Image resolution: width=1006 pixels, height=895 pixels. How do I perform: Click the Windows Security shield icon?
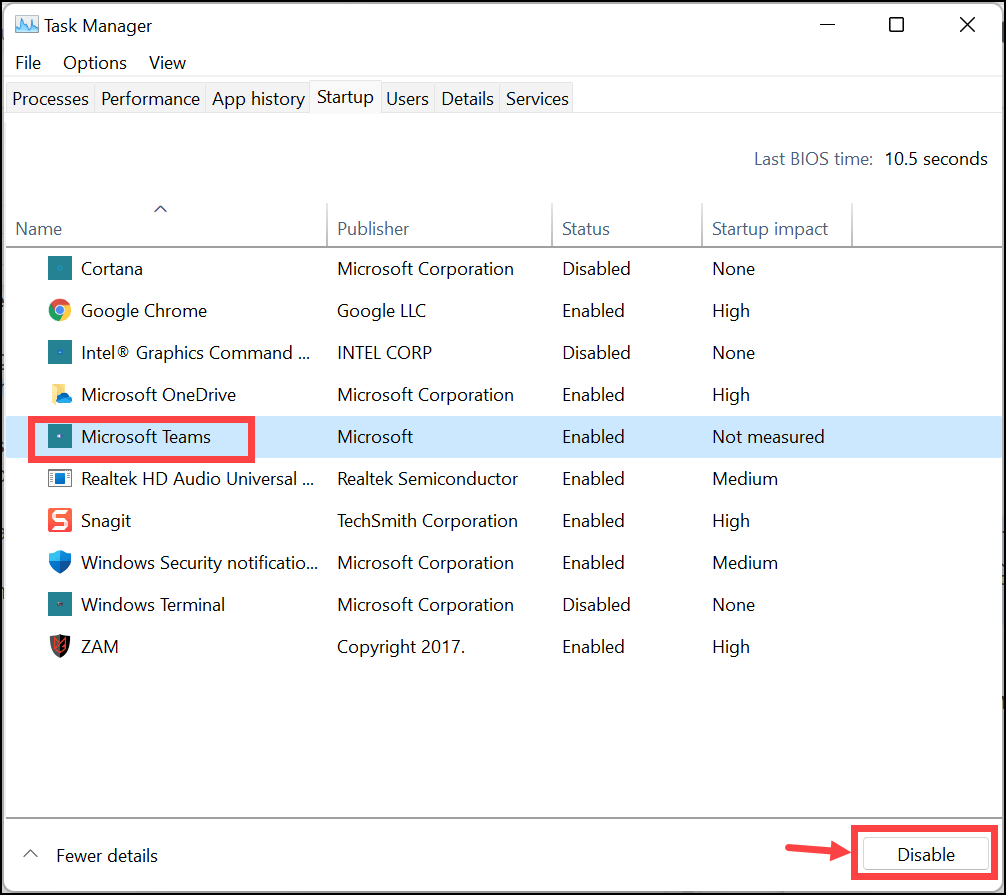60,563
